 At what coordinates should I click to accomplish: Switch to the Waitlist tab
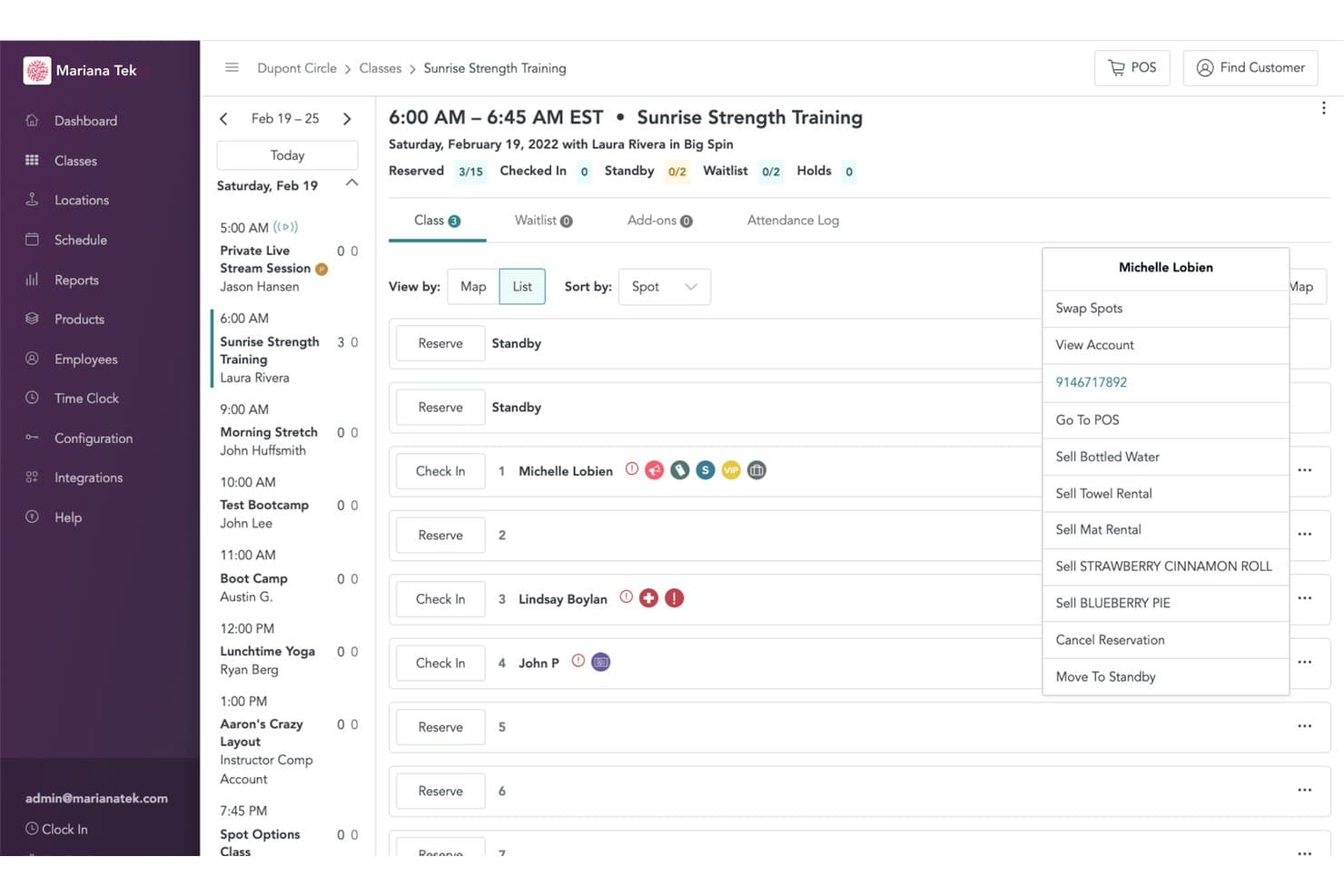point(543,221)
